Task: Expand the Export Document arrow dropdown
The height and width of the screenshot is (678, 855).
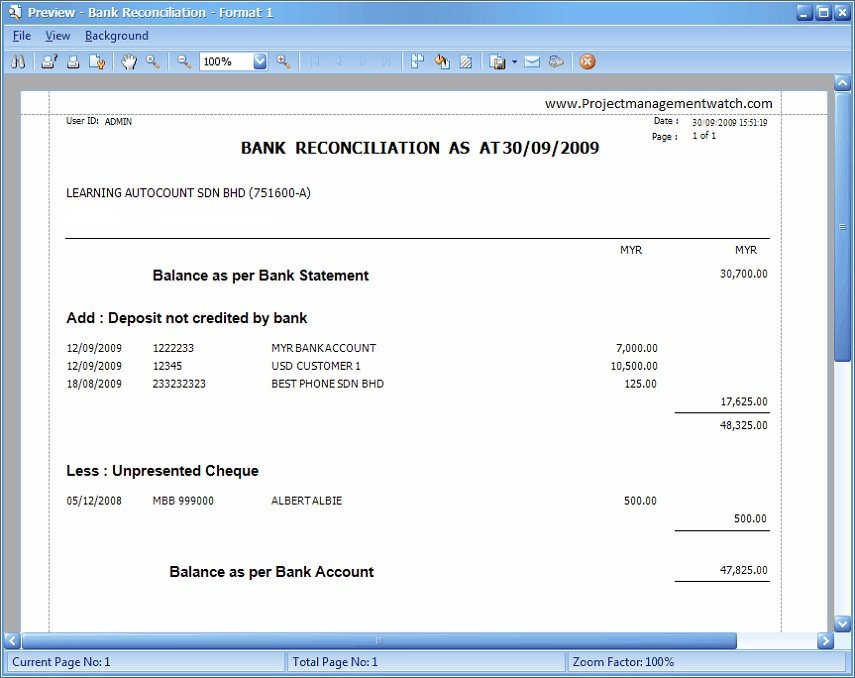Action: [514, 62]
